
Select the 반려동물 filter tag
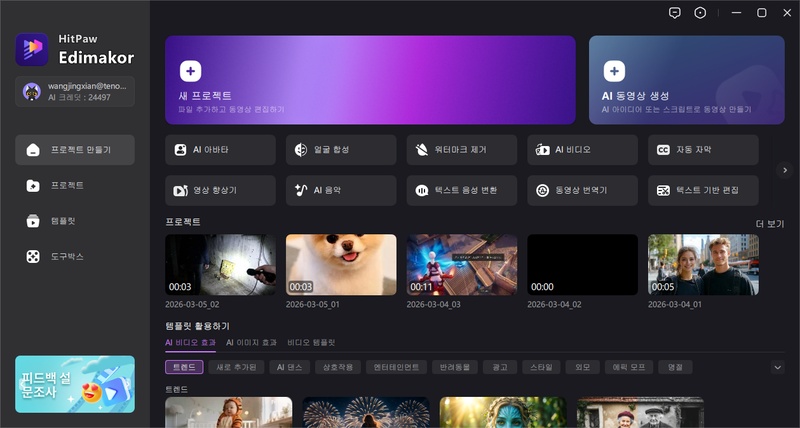point(455,367)
